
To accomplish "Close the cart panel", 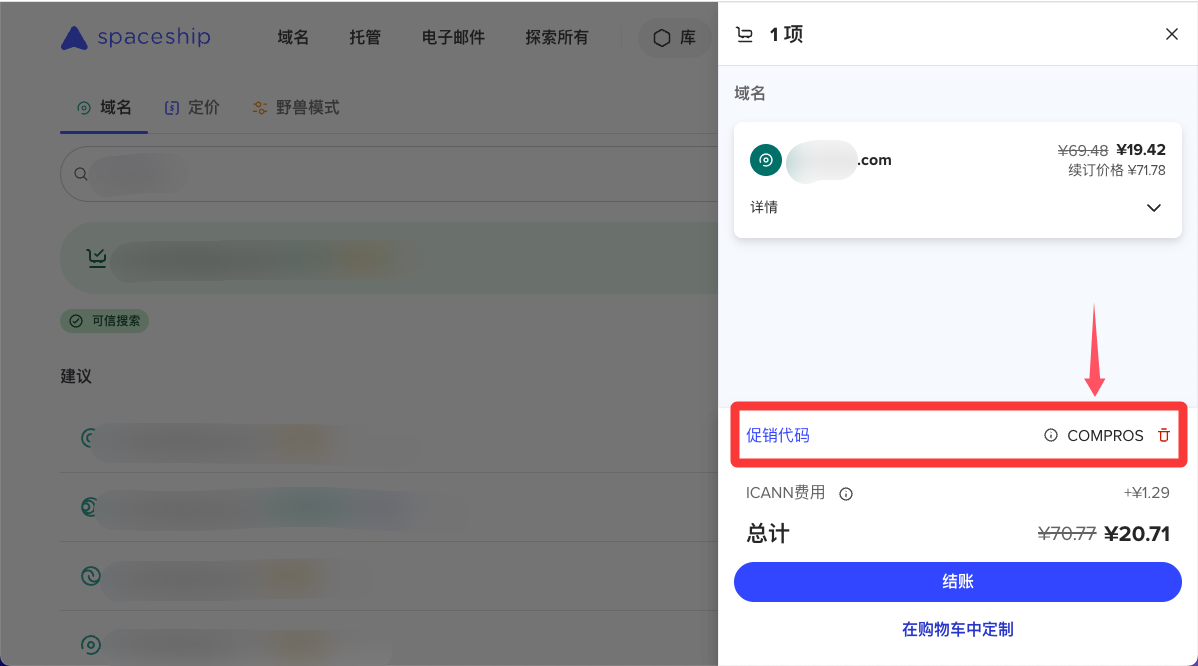I will (1172, 34).
